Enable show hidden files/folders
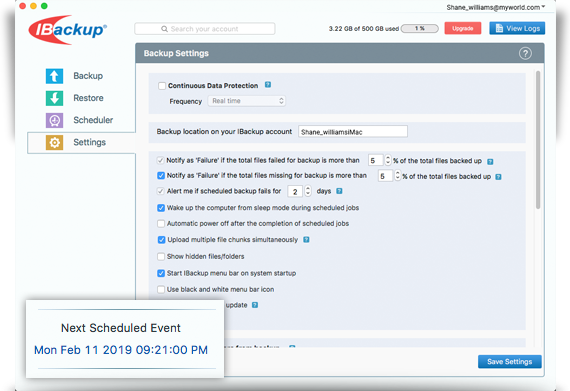Viewport: 570px width, 391px height. [161, 257]
